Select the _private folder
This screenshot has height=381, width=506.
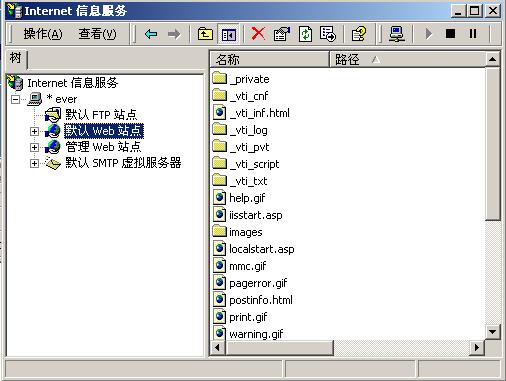(249, 79)
